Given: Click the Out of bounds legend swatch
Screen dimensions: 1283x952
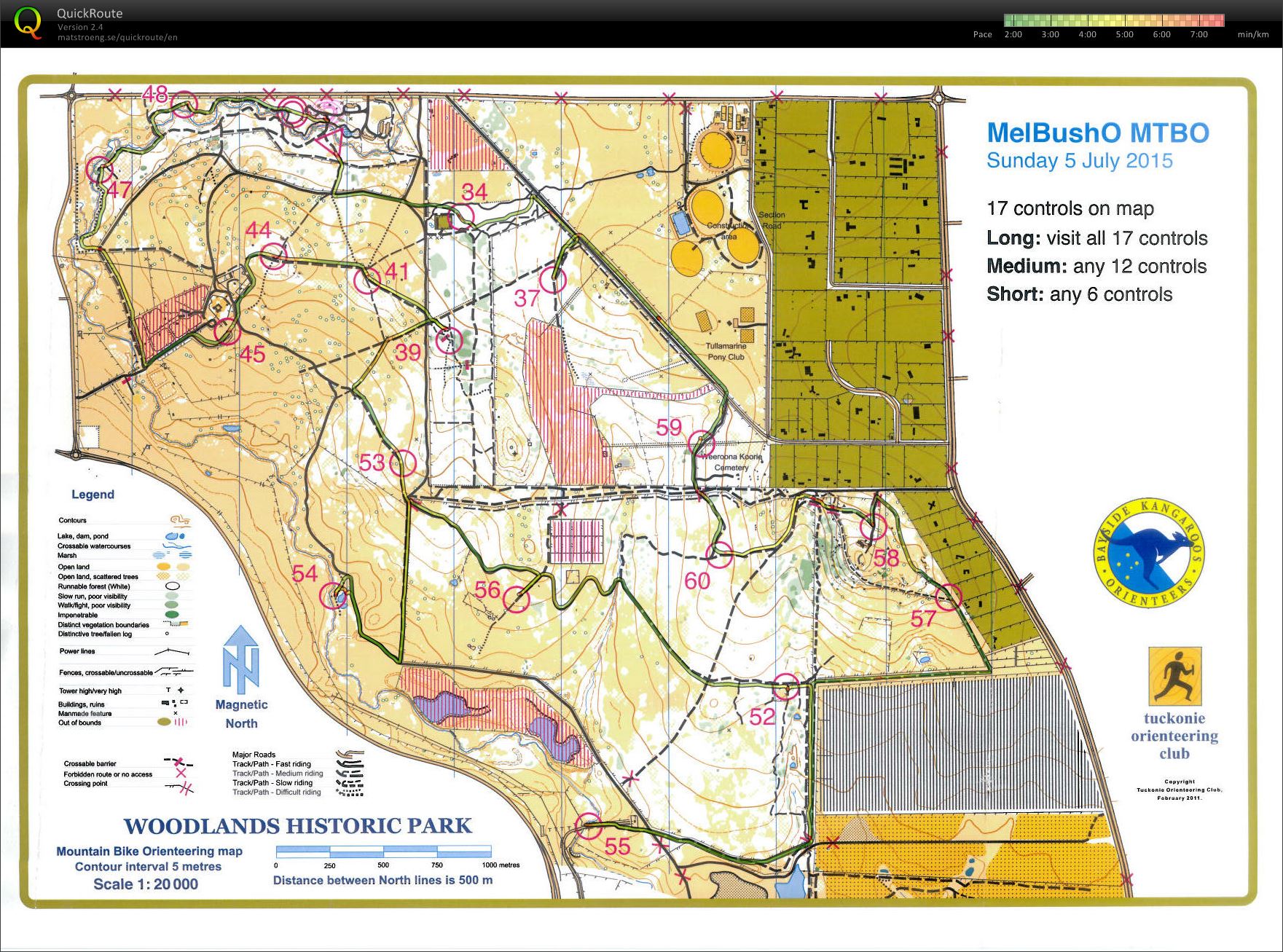Looking at the screenshot, I should (165, 723).
